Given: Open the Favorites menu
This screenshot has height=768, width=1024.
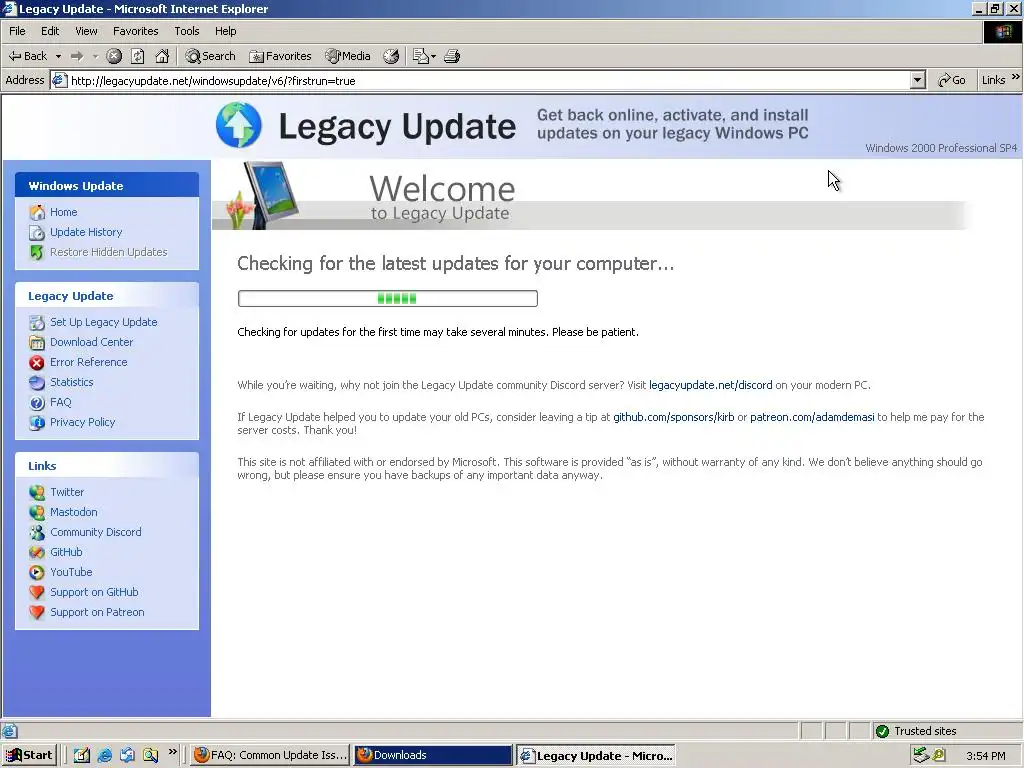Looking at the screenshot, I should point(136,31).
